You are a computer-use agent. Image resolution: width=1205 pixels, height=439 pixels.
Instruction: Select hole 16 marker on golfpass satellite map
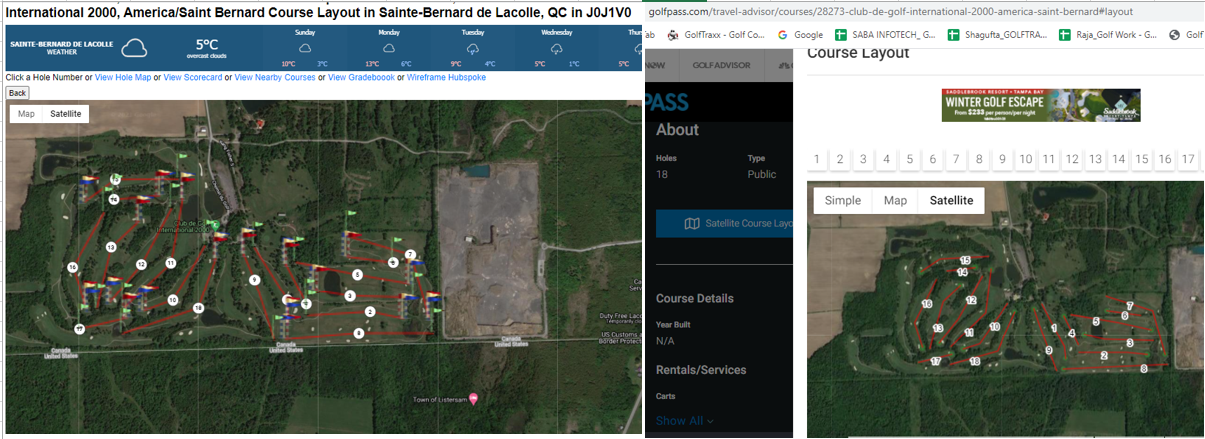[x=927, y=303]
